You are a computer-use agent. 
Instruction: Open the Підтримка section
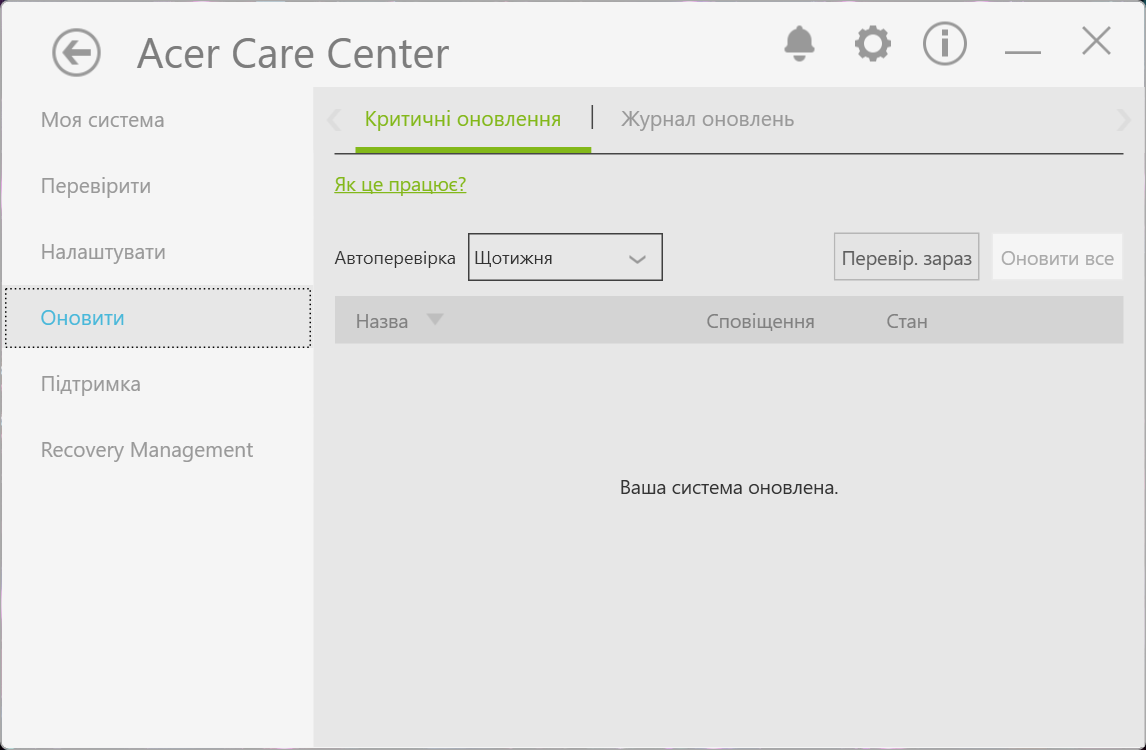pyautogui.click(x=91, y=384)
